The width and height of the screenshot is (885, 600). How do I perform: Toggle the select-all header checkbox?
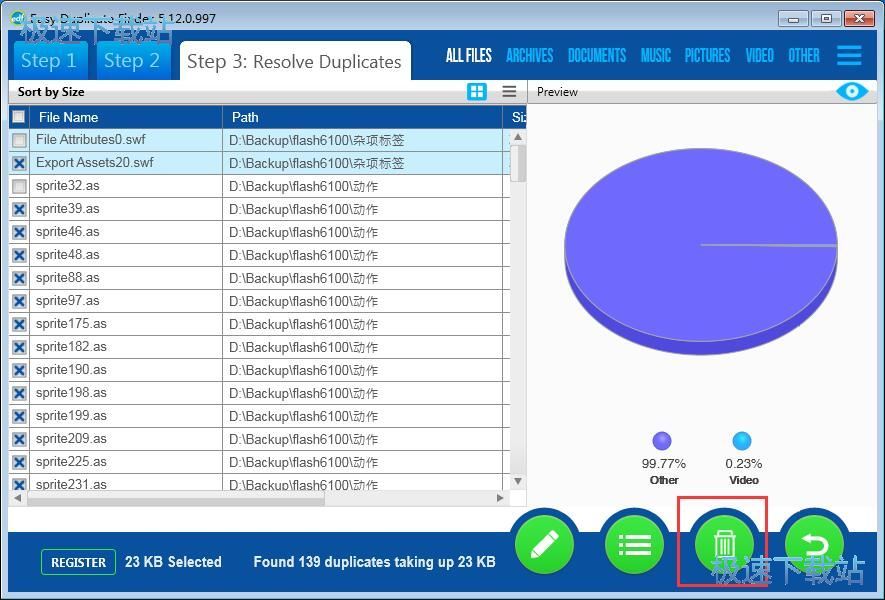19,117
